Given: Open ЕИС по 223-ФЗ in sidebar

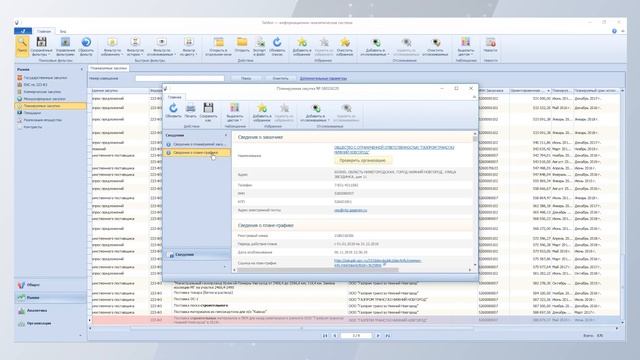Looking at the screenshot, I should (36, 85).
